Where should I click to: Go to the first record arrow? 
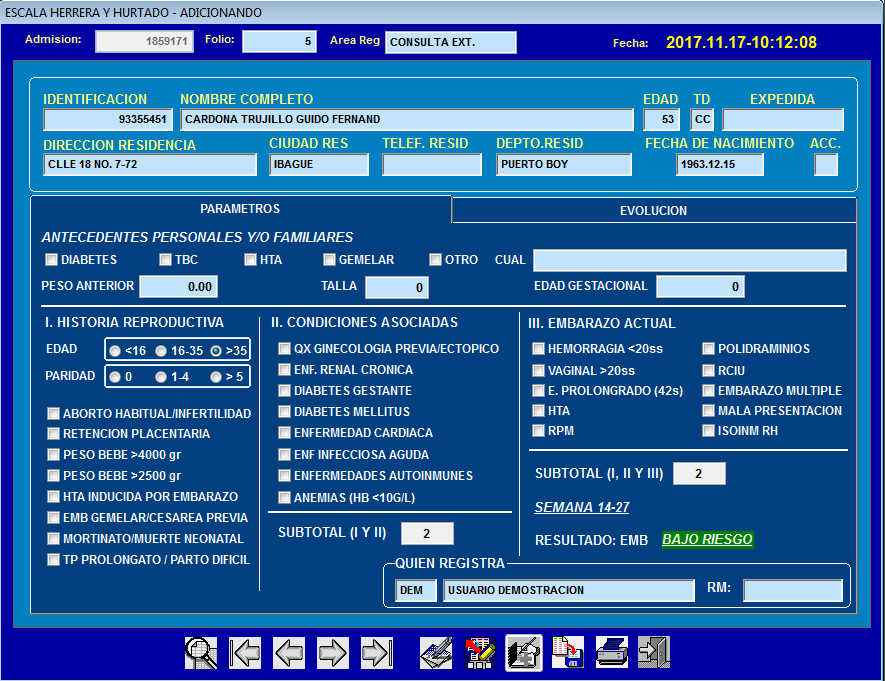(x=245, y=653)
